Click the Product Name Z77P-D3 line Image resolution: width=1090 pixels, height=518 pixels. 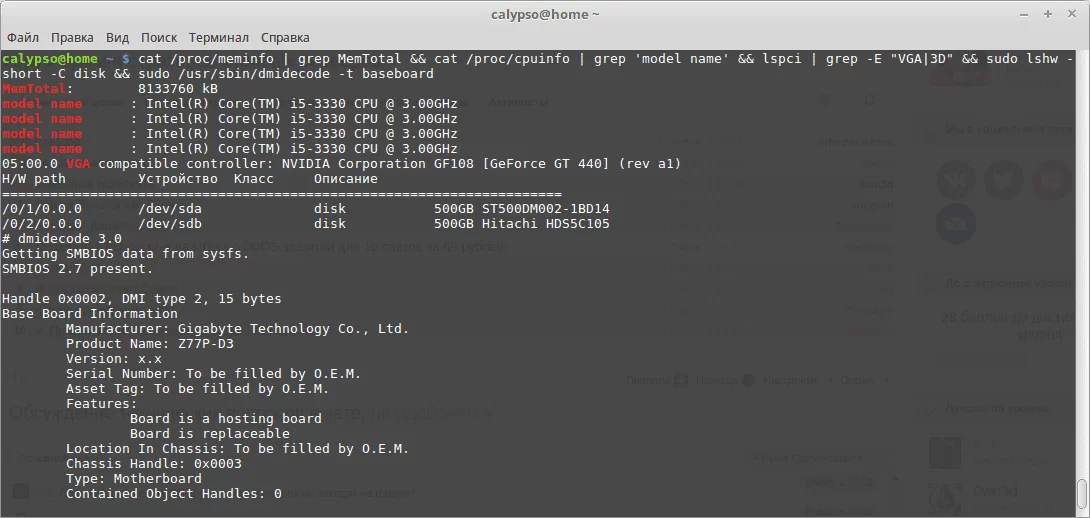(149, 343)
